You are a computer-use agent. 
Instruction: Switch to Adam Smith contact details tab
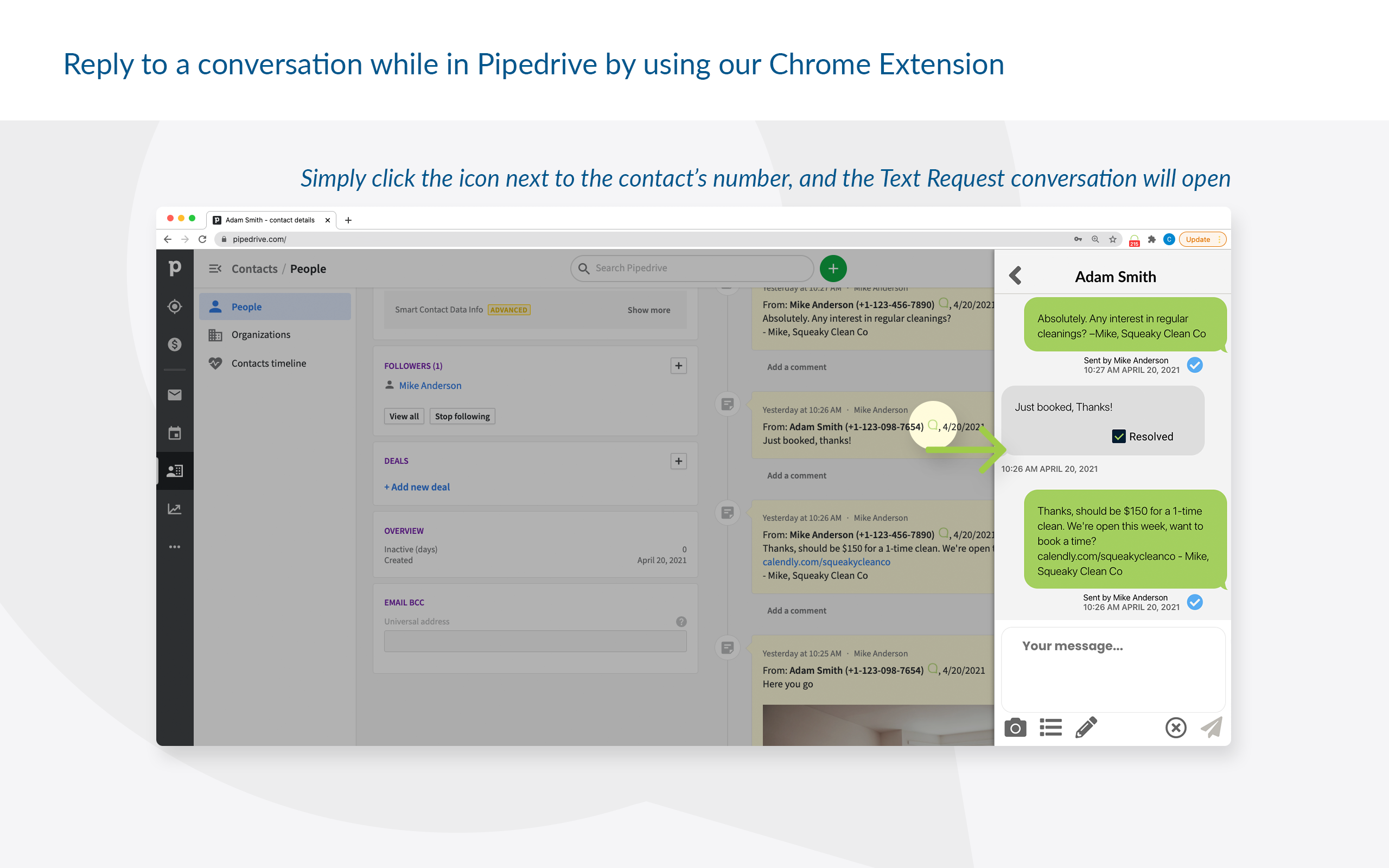pyautogui.click(x=270, y=220)
